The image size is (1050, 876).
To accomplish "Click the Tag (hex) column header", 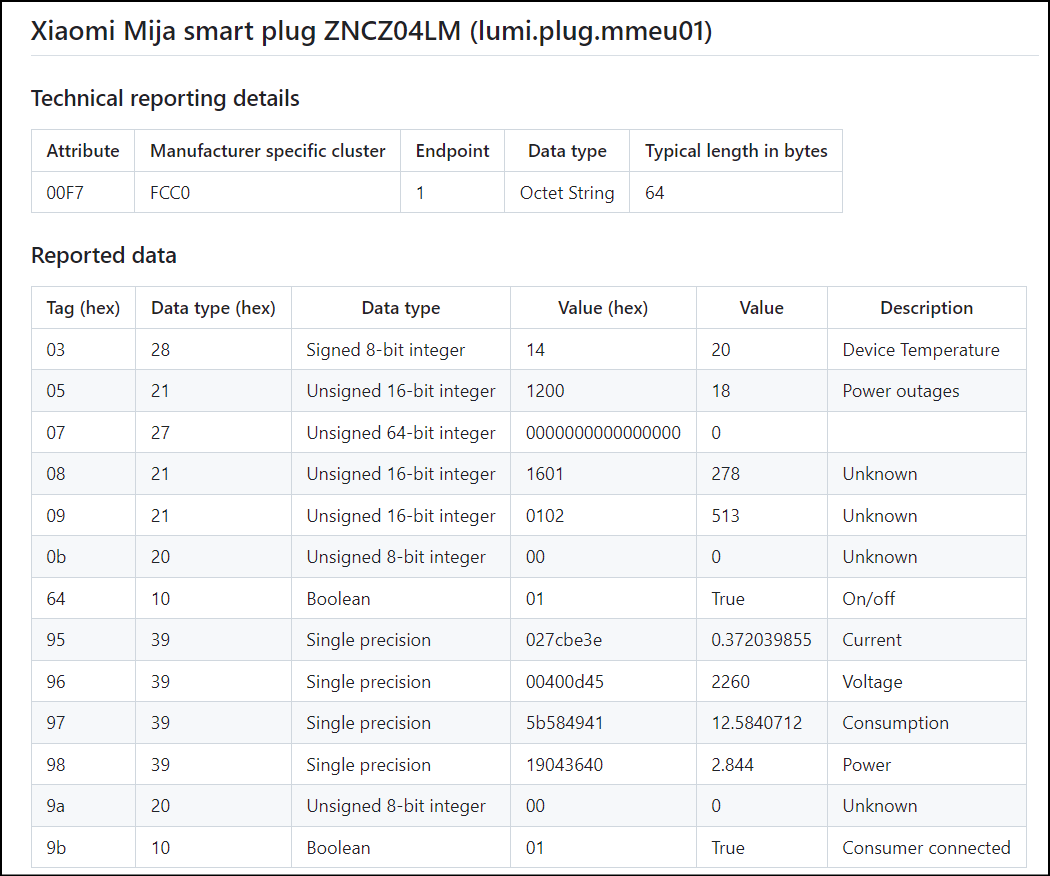I will coord(83,308).
